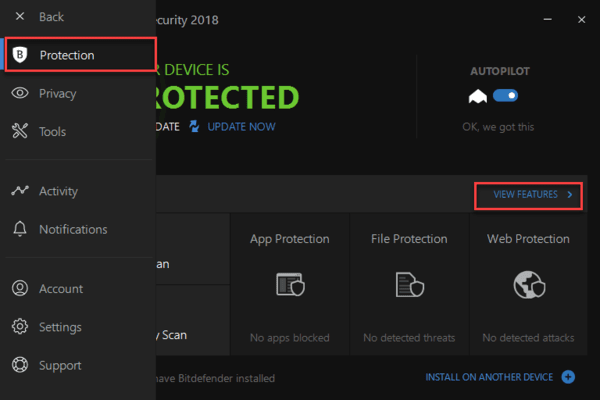Open the Web Protection tile
Viewport: 600px width, 400px height.
tap(528, 284)
